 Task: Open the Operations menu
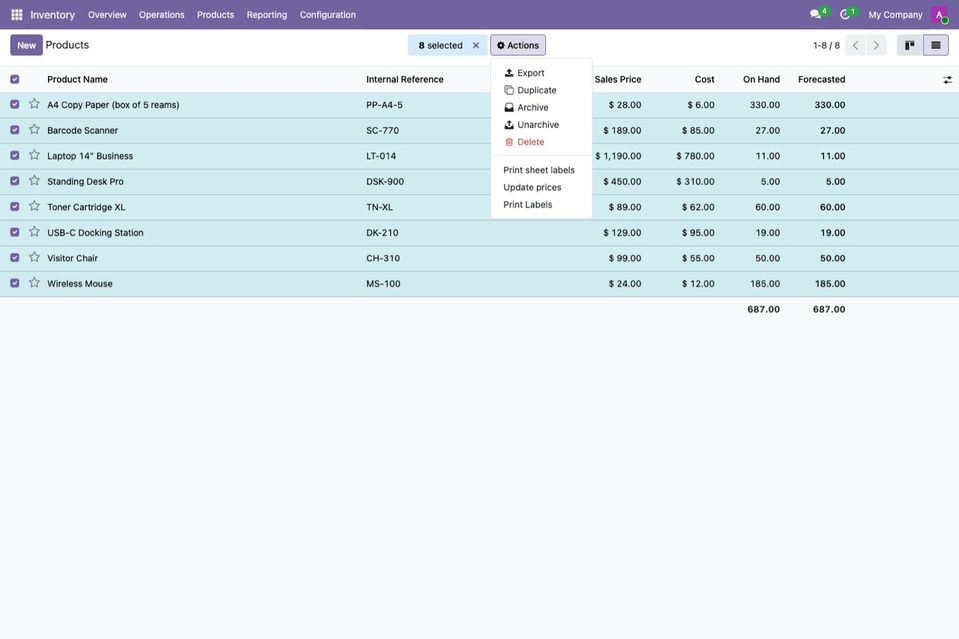(x=161, y=15)
